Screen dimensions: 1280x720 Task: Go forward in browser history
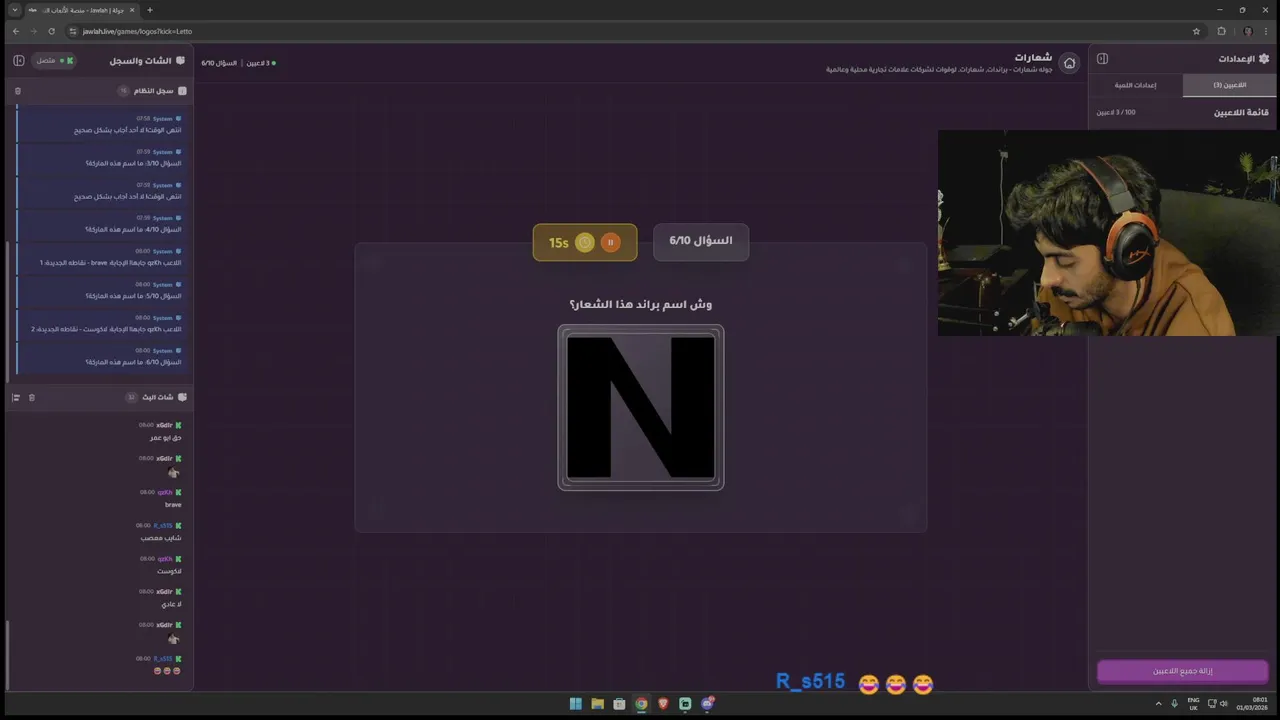pyautogui.click(x=33, y=31)
